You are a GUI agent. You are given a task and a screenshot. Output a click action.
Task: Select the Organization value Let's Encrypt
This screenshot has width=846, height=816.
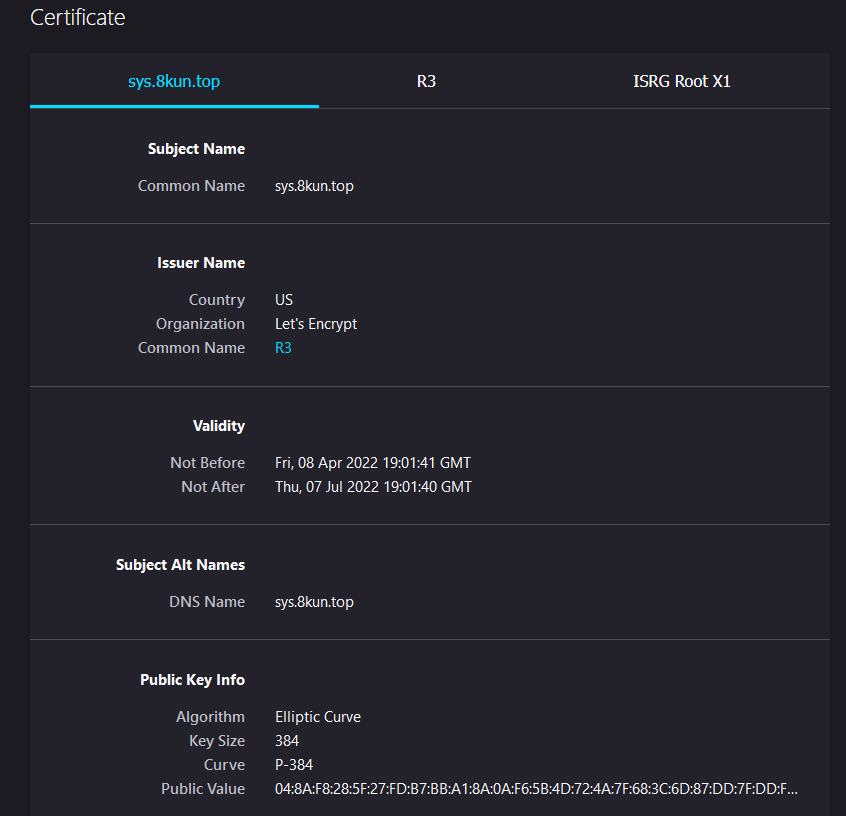(316, 324)
